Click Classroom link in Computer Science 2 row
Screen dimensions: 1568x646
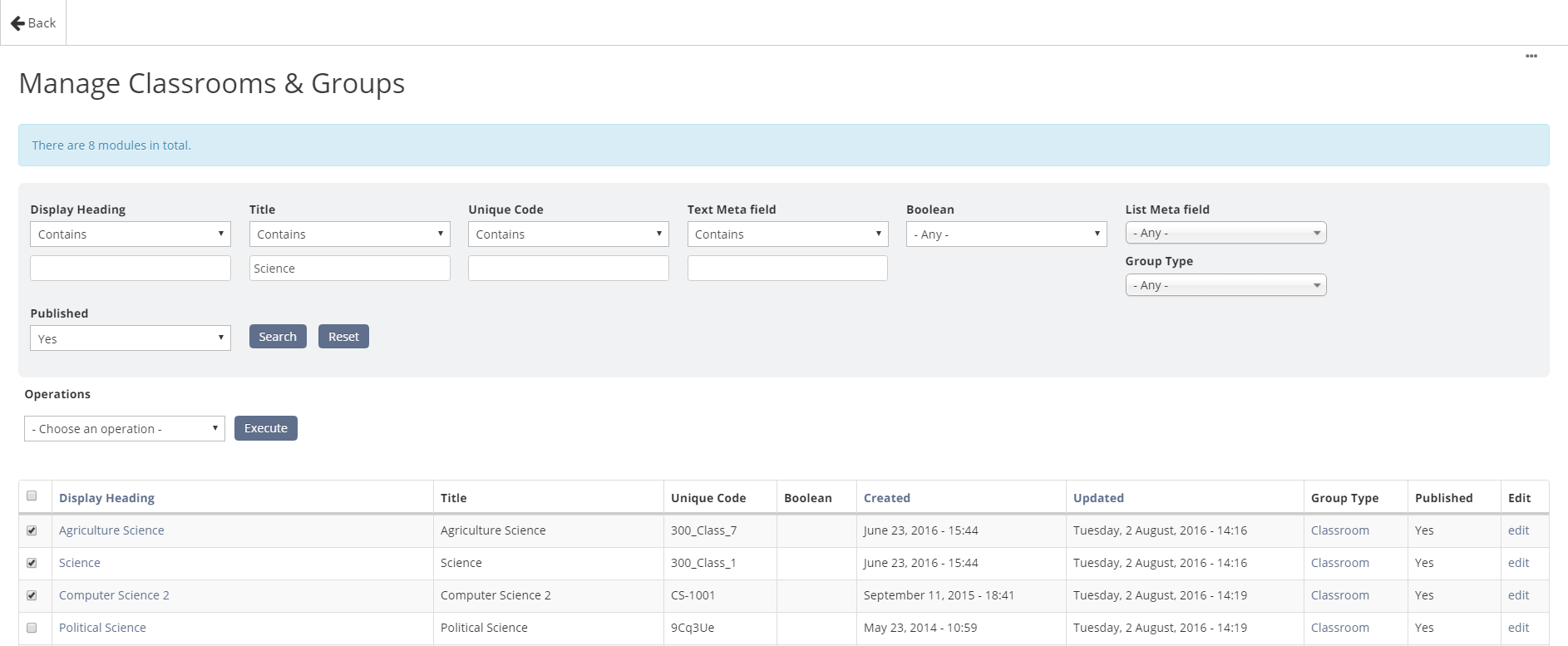tap(1340, 595)
